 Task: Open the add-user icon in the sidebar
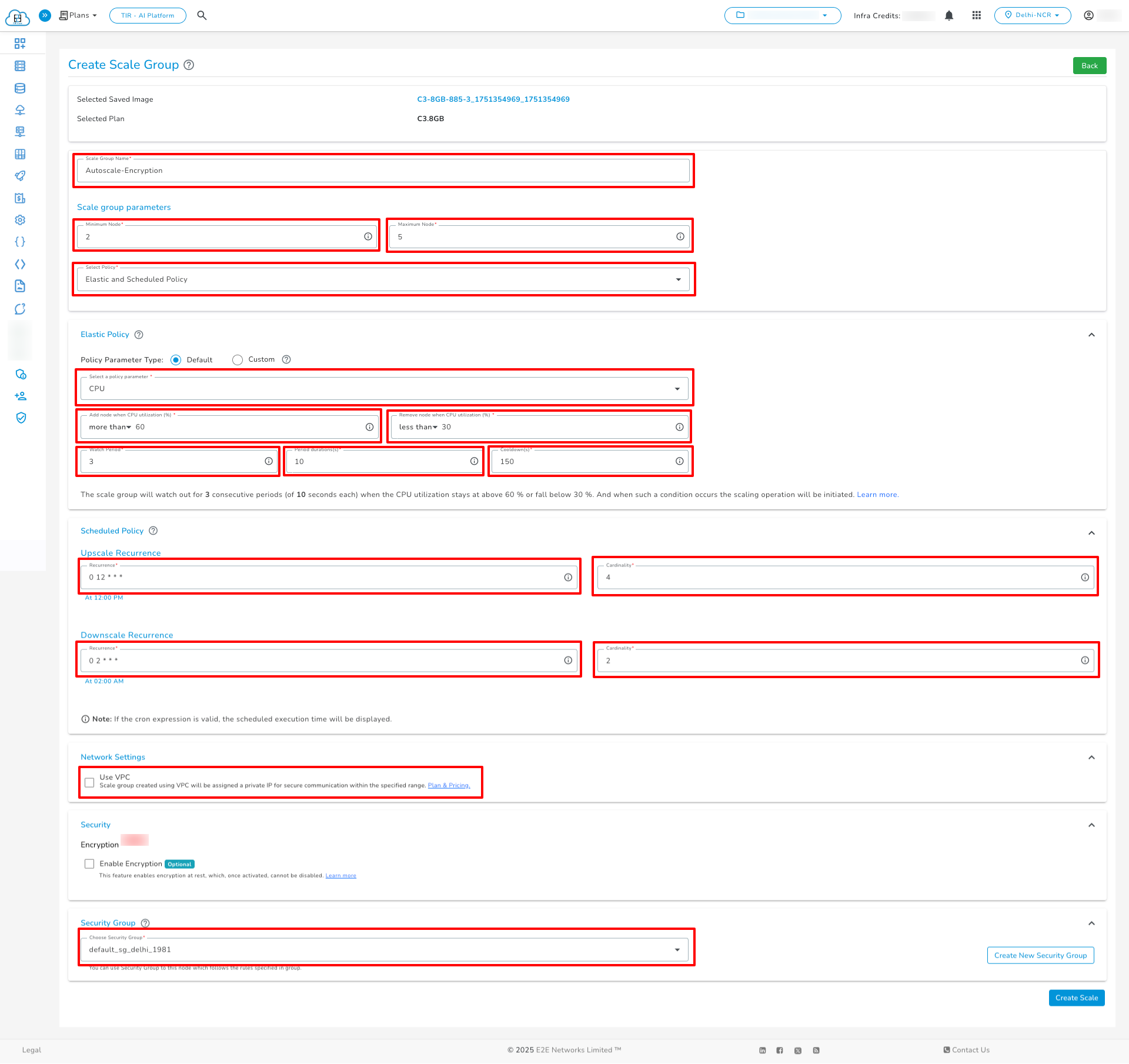pos(20,396)
